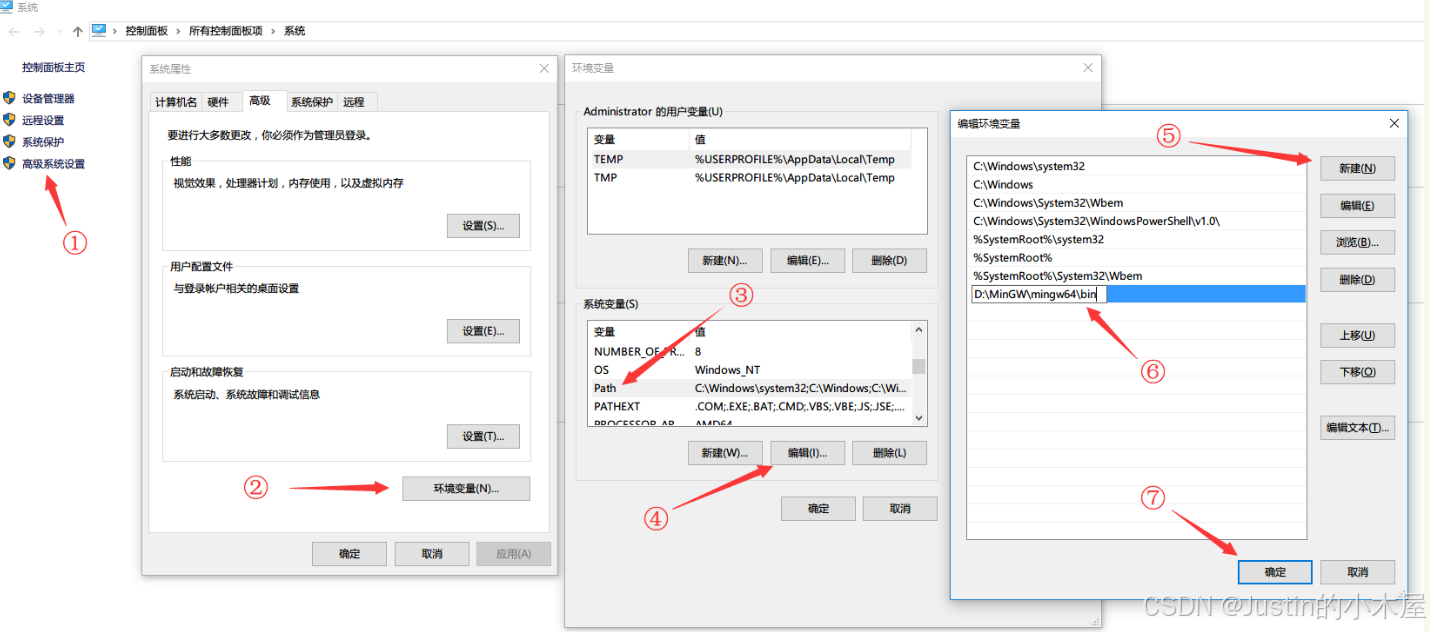Screen dimensions: 1430x632
Task: Switch to 硬件 tab
Action: pos(218,102)
